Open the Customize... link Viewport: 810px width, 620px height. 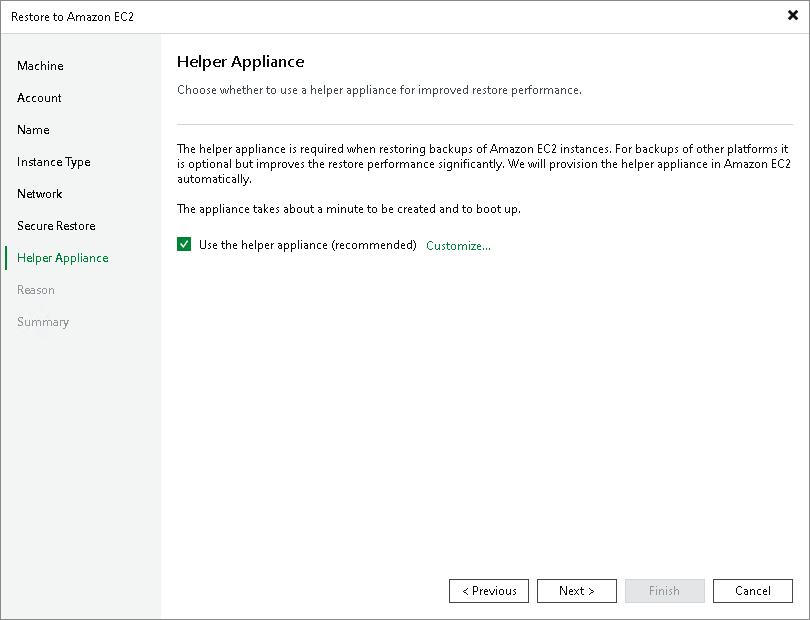pyautogui.click(x=458, y=244)
